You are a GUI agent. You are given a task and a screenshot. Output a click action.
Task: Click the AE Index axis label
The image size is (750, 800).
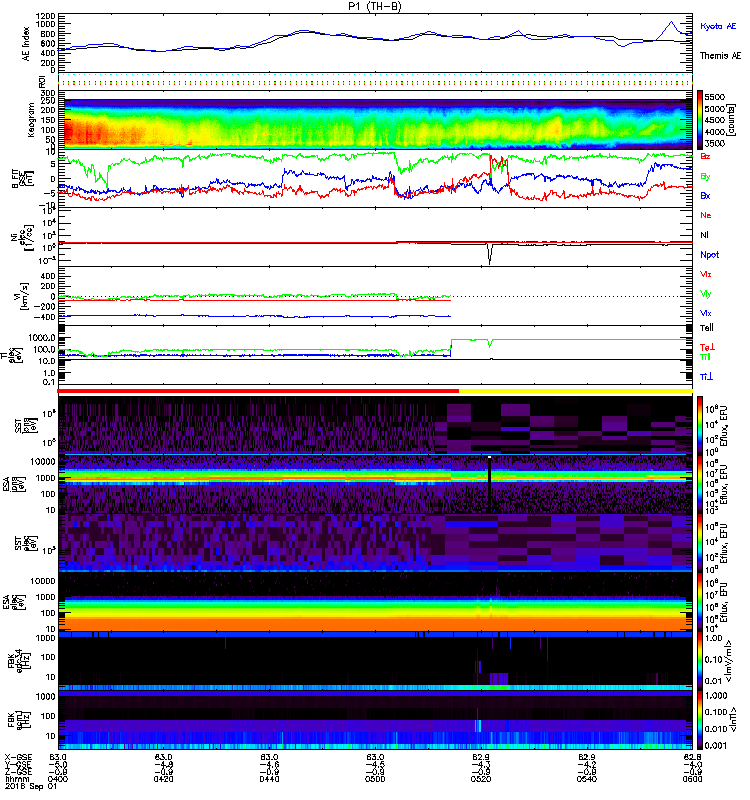(x=26, y=44)
